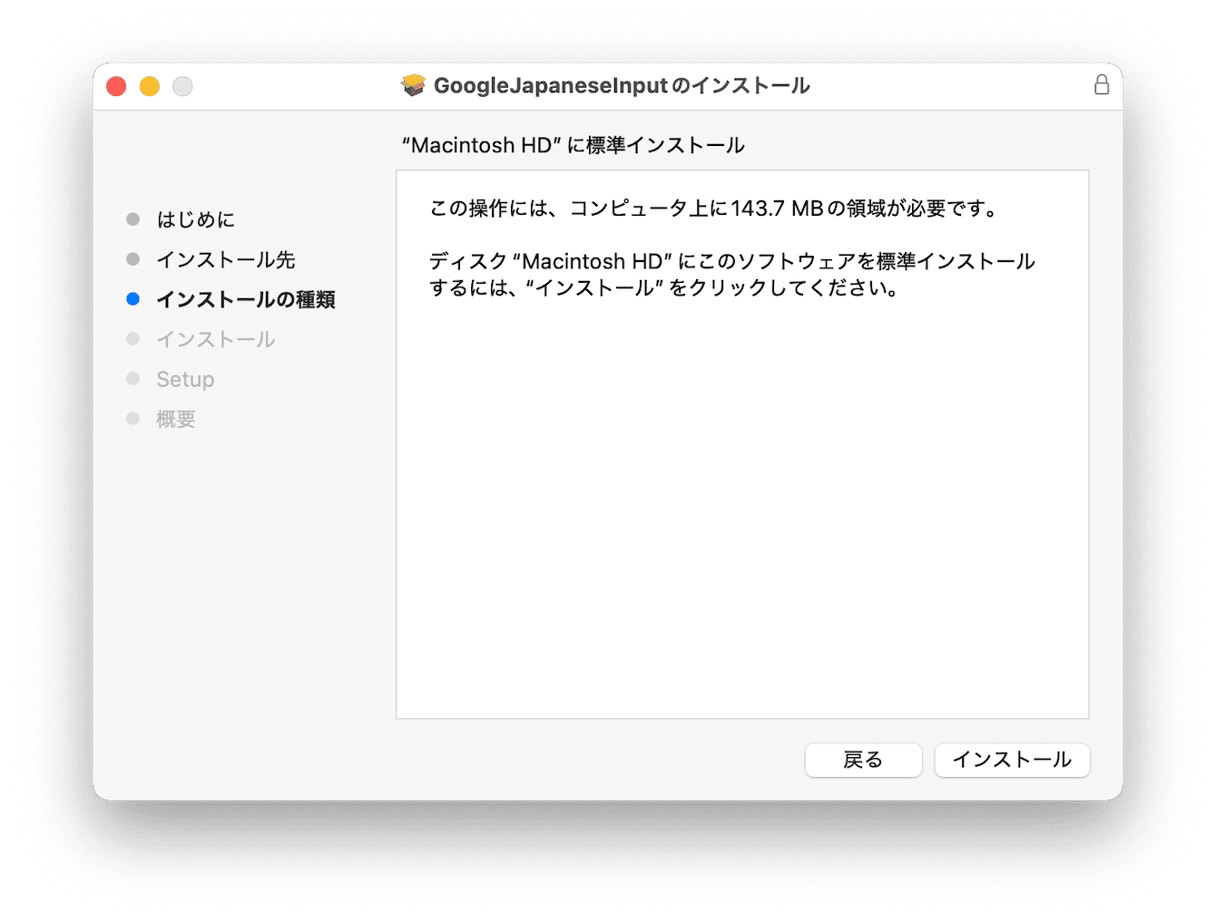The image size is (1216, 923).
Task: Click the dimmed dot beside 概要
Action: 133,418
